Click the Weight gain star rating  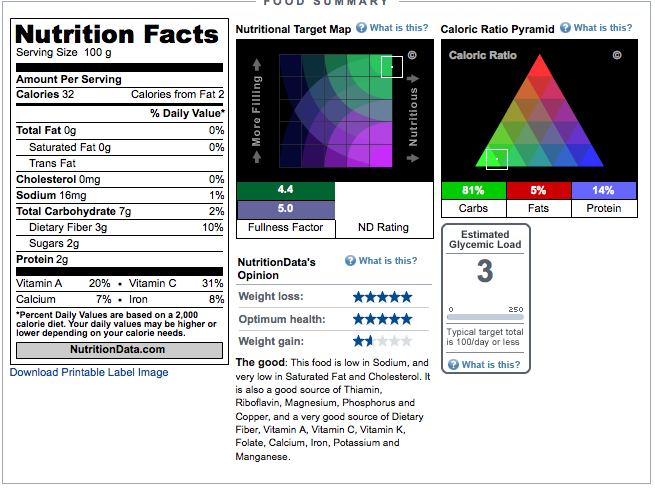pos(383,342)
